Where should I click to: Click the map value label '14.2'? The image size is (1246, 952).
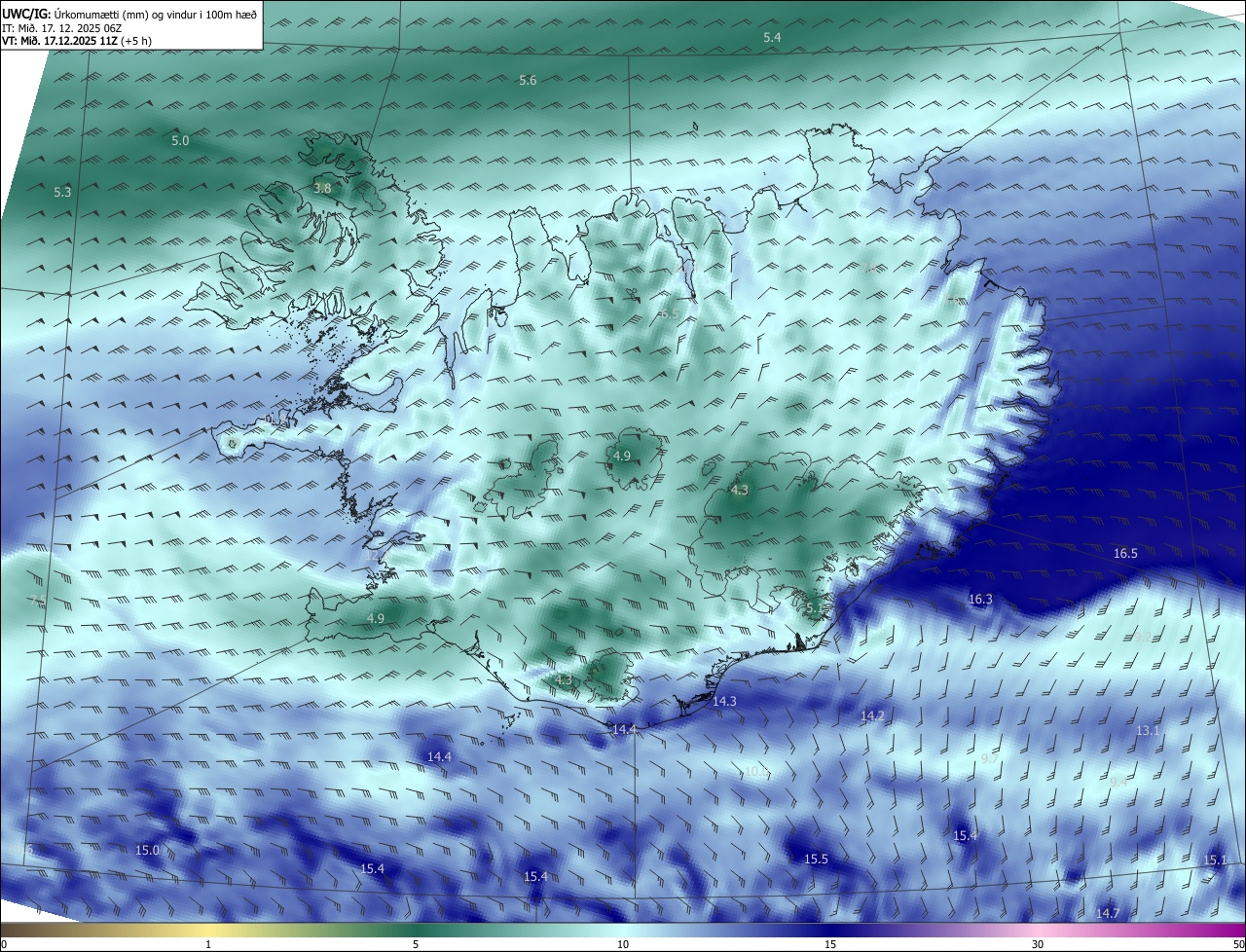[872, 716]
